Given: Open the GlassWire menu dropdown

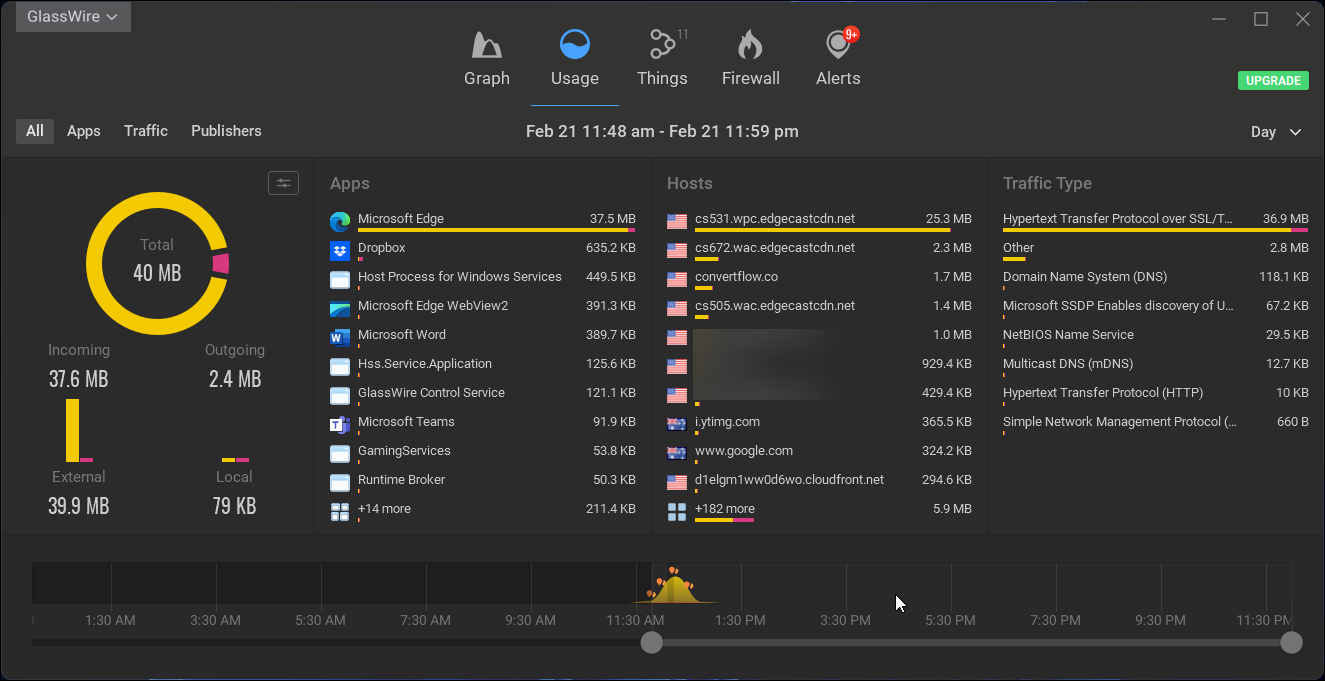Looking at the screenshot, I should pyautogui.click(x=73, y=17).
